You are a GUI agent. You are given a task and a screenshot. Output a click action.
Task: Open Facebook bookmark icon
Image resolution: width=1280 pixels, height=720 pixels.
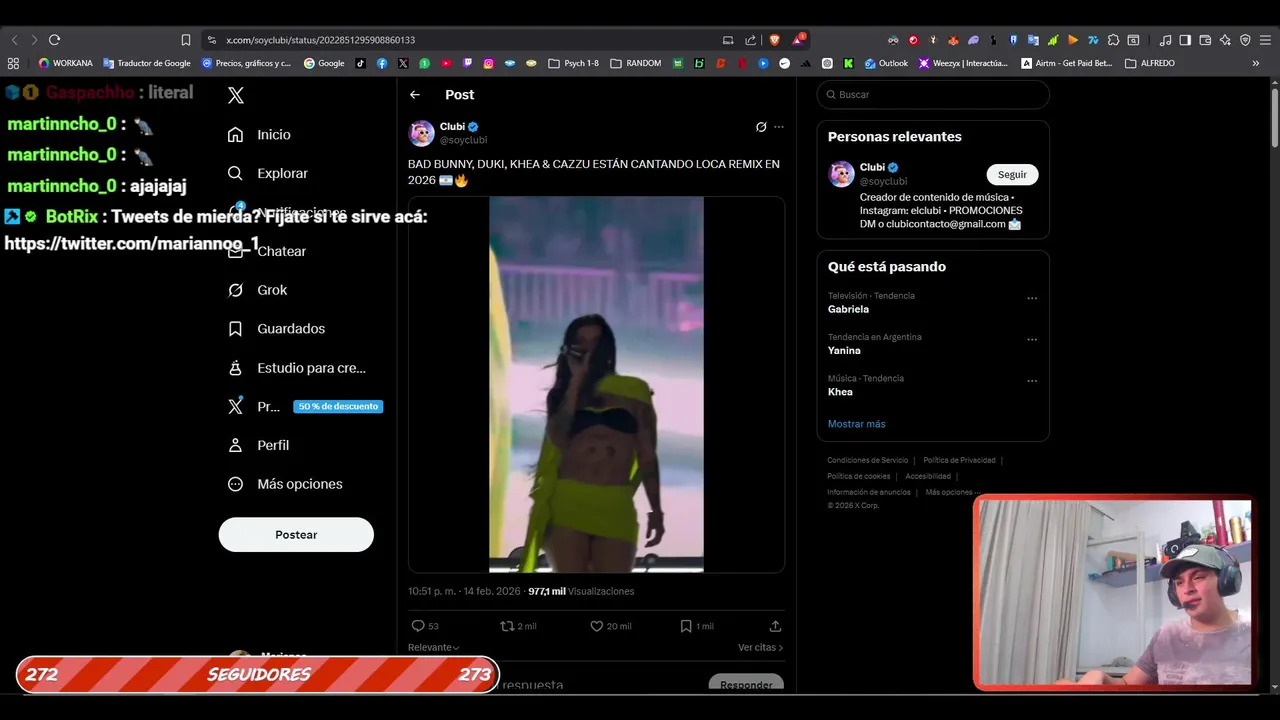pyautogui.click(x=382, y=63)
